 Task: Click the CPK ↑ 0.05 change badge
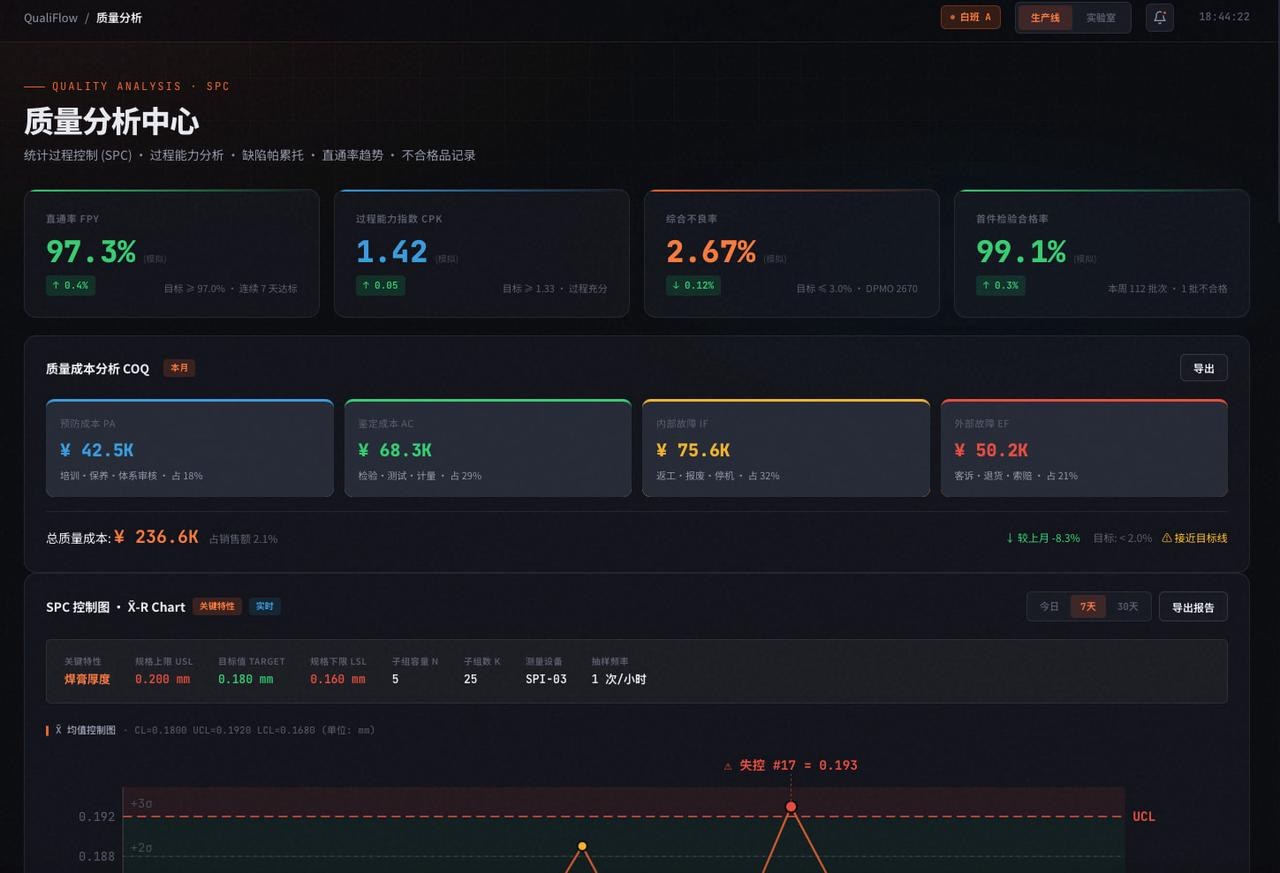pyautogui.click(x=380, y=285)
